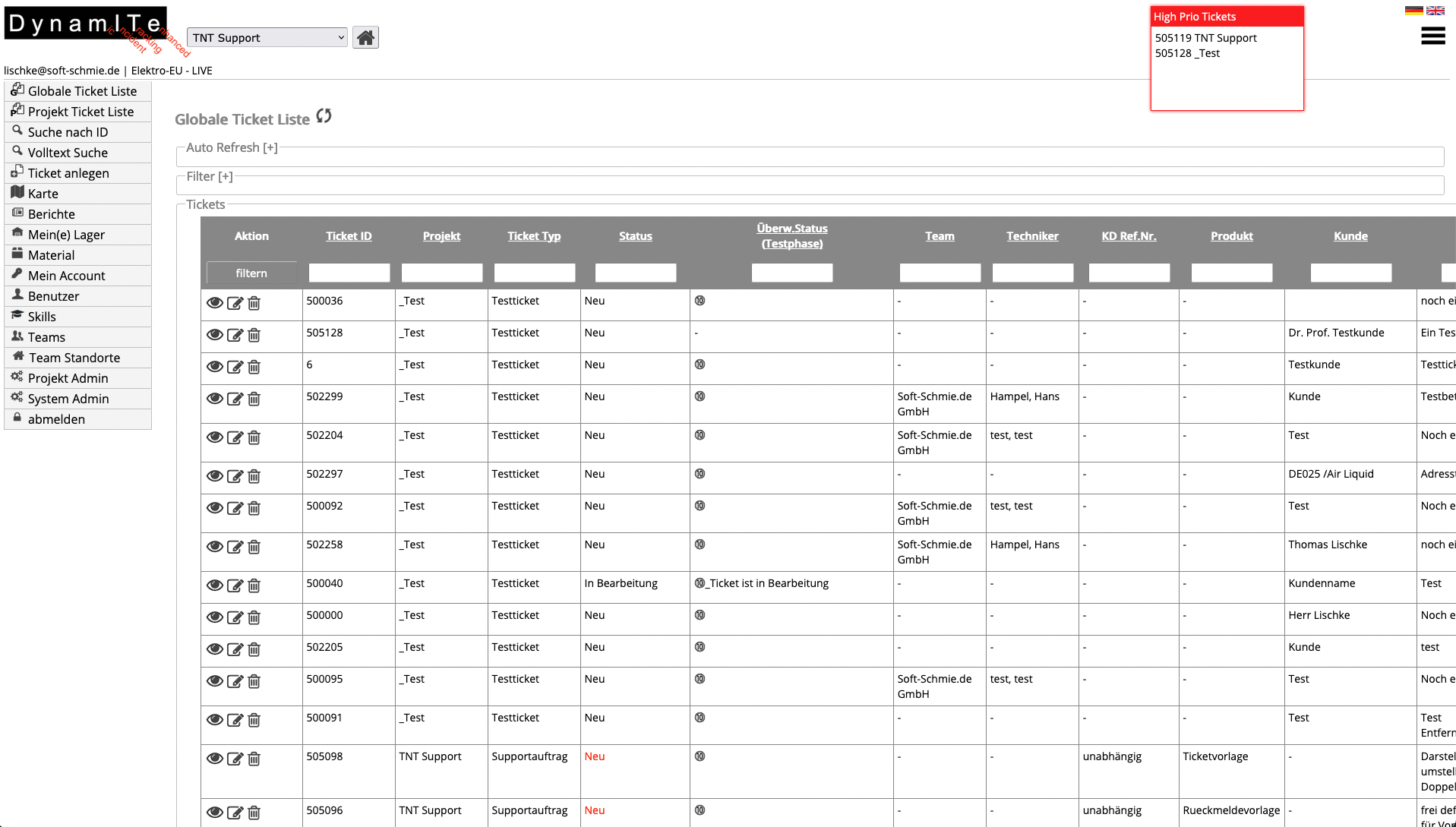
Task: Open the hamburger menu
Action: click(1432, 36)
